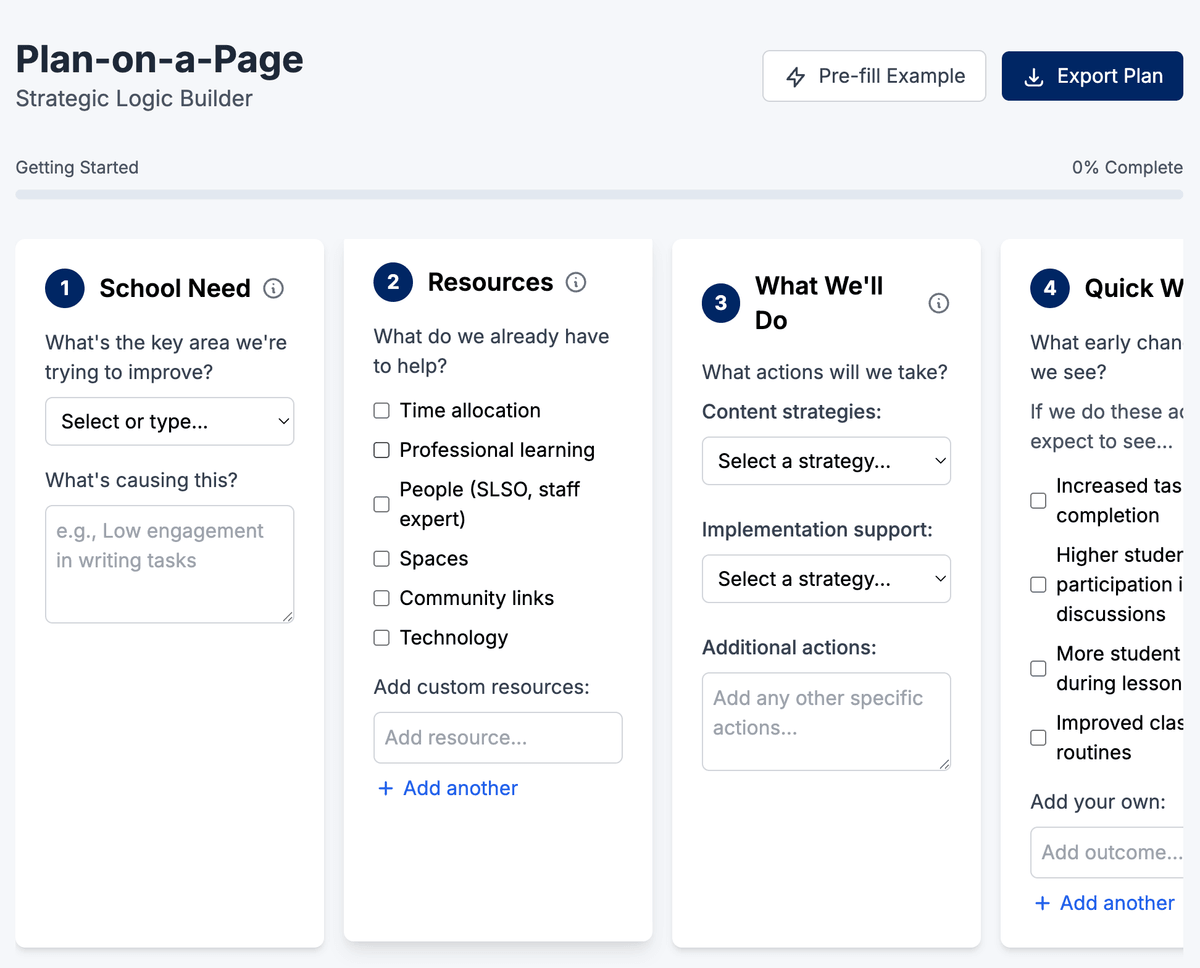Expand the Content strategies dropdown
Viewport: 1200px width, 968px height.
826,461
